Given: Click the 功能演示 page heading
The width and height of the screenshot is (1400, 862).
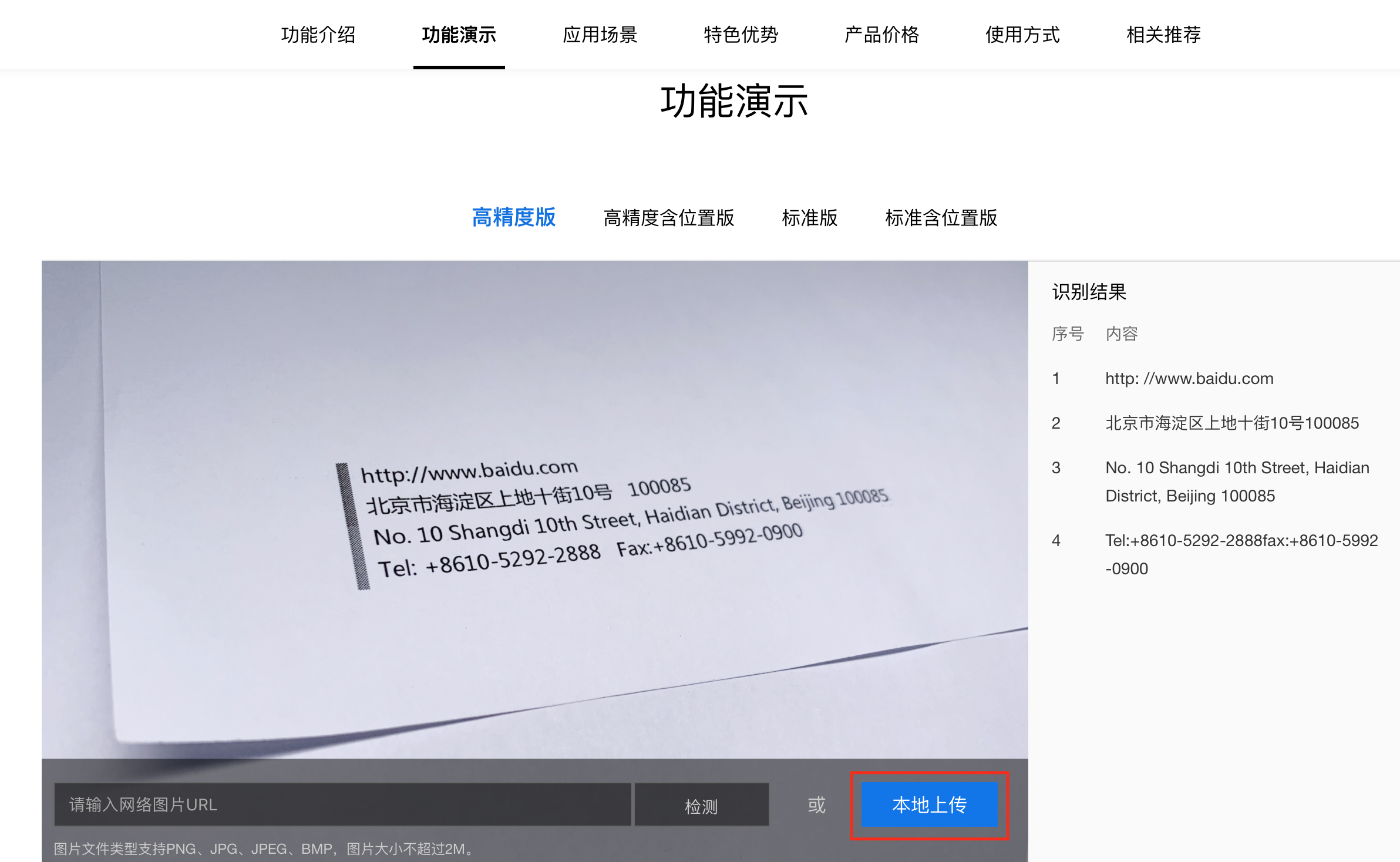Looking at the screenshot, I should [x=735, y=101].
